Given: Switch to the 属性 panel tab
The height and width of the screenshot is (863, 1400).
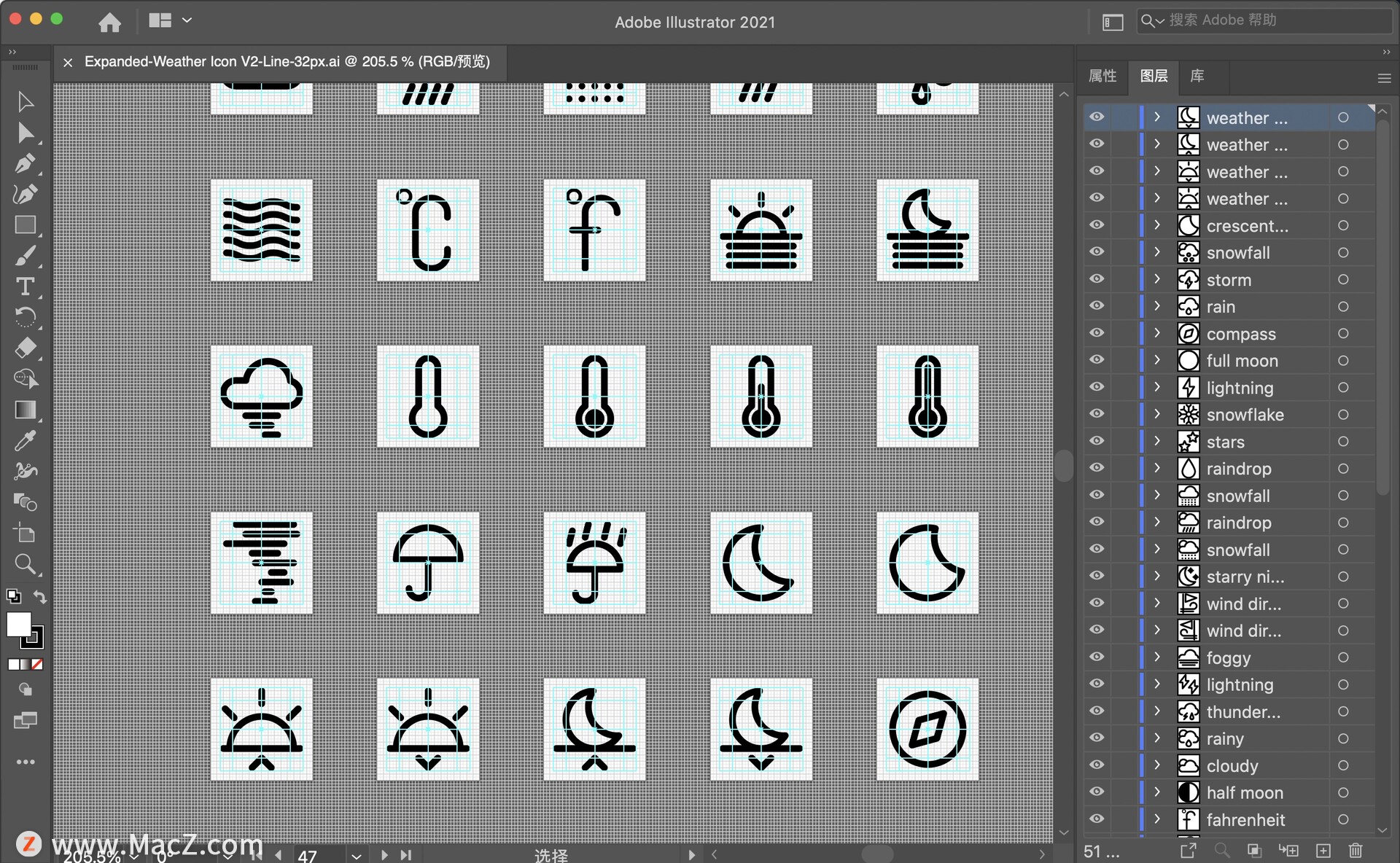Looking at the screenshot, I should (1102, 76).
